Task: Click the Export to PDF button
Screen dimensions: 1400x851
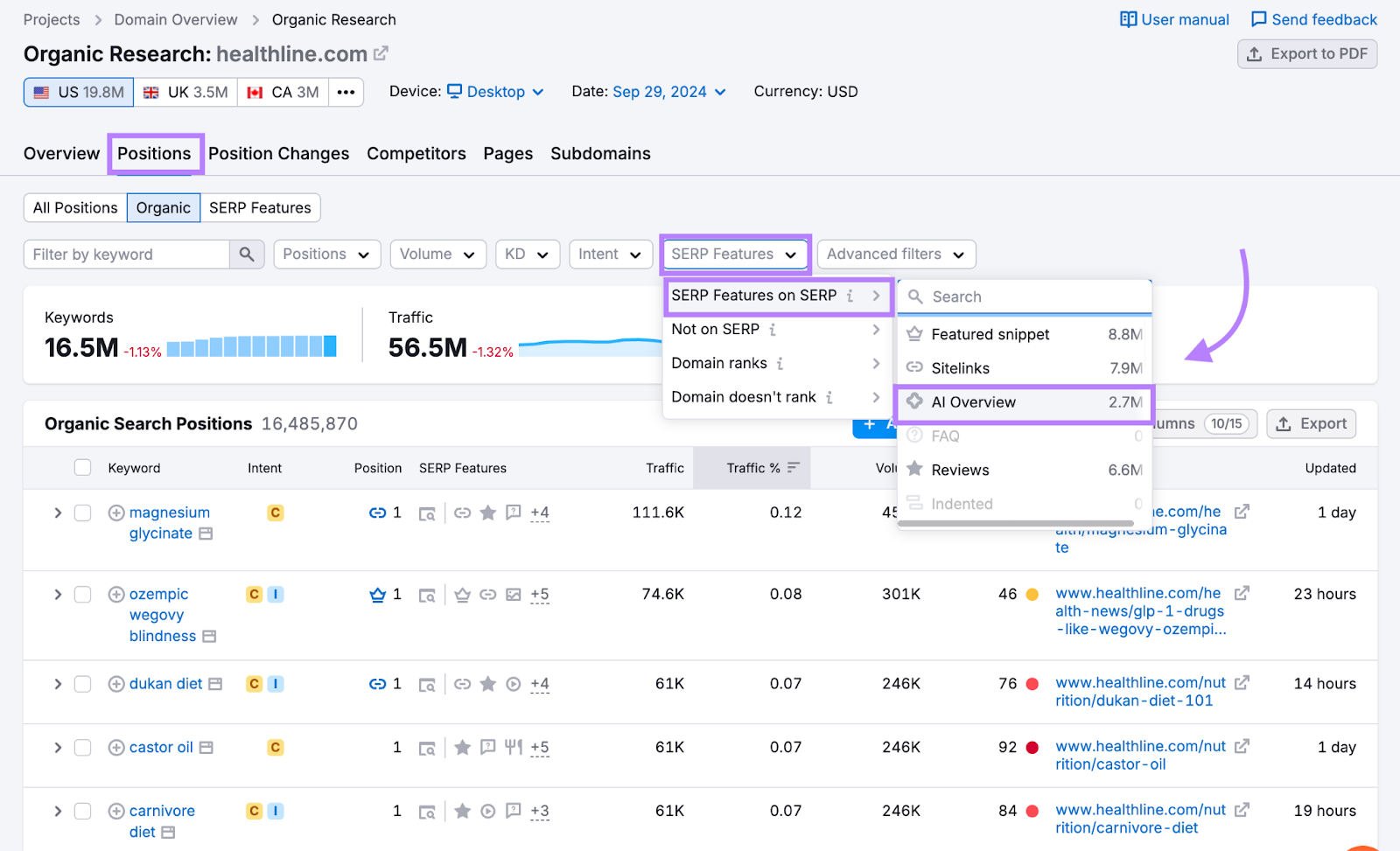Action: 1307,54
